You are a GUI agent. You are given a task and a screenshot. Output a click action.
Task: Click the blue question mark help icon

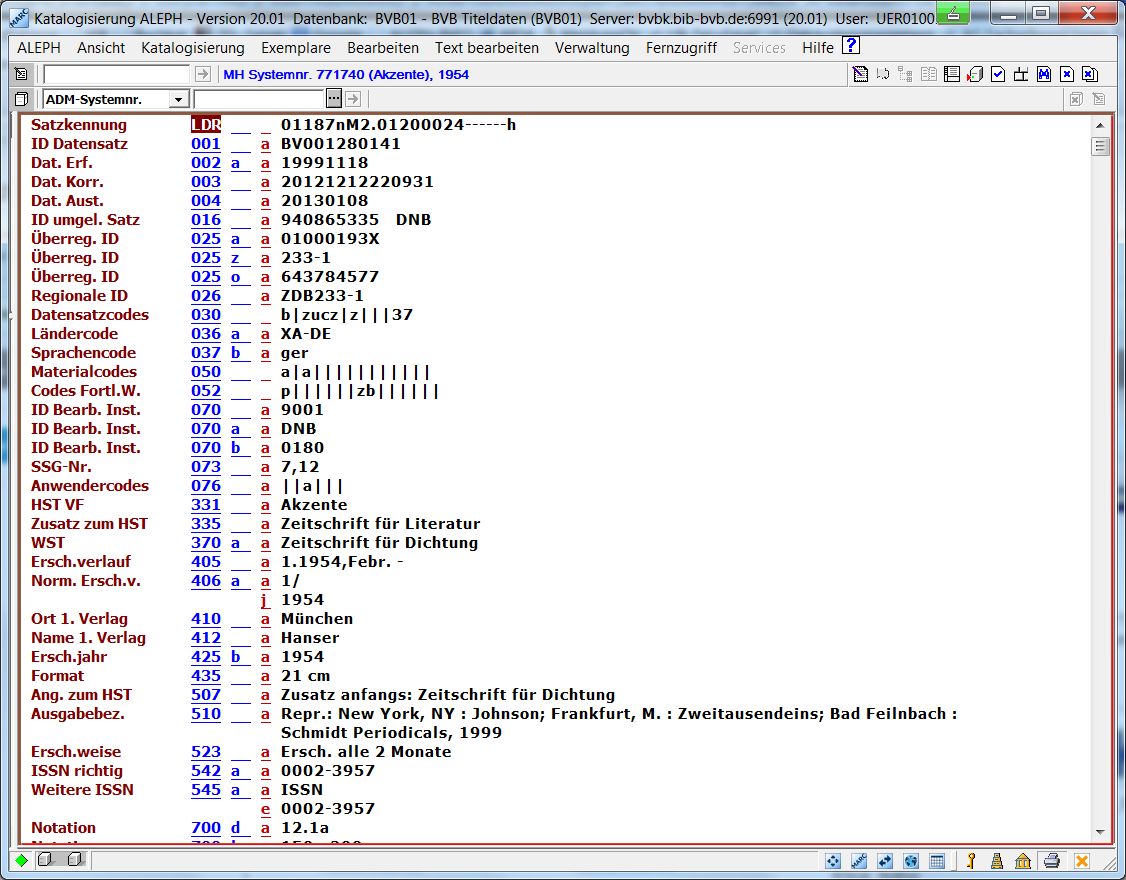(851, 46)
